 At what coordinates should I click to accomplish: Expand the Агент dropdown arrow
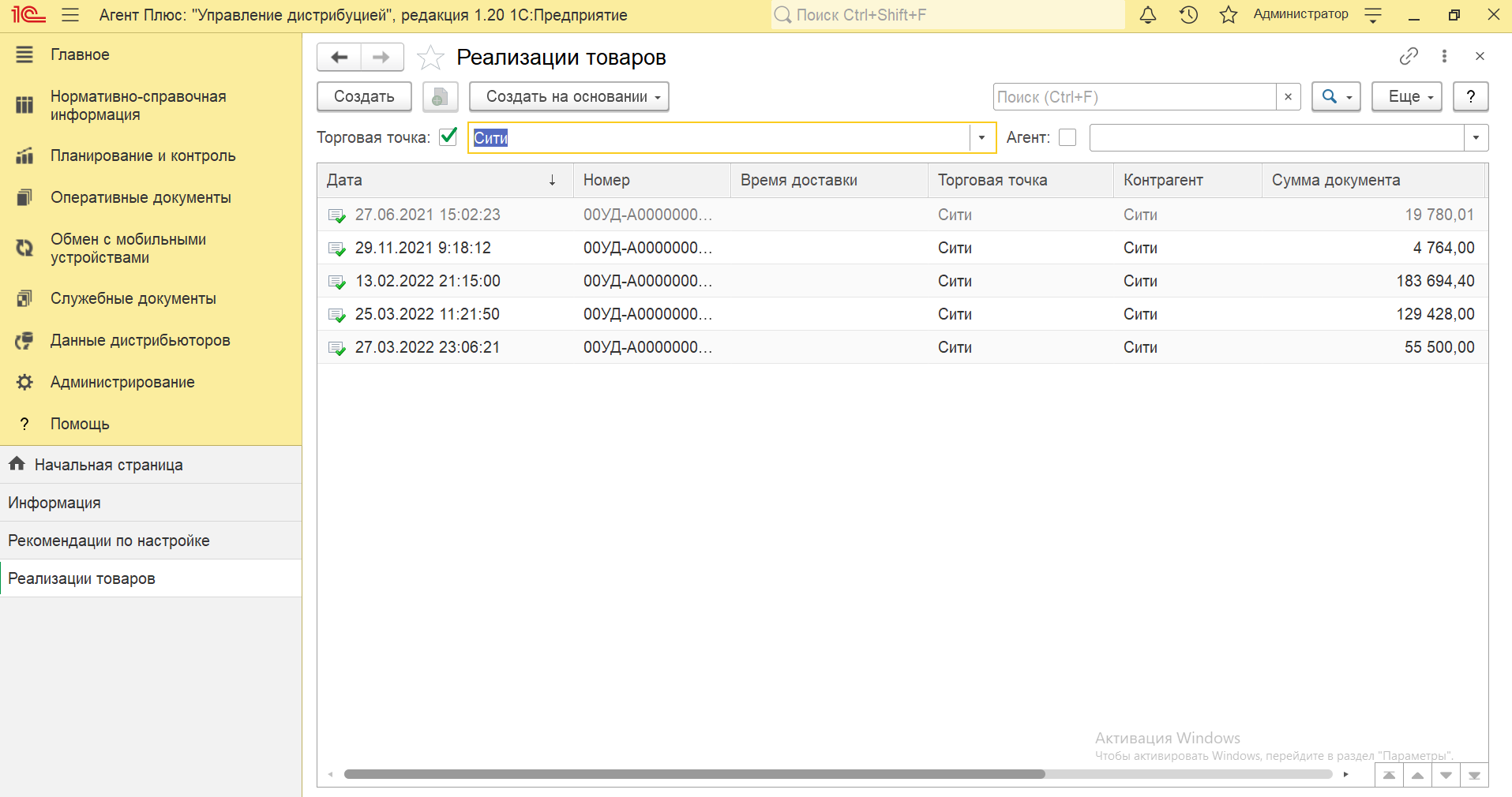point(1476,137)
